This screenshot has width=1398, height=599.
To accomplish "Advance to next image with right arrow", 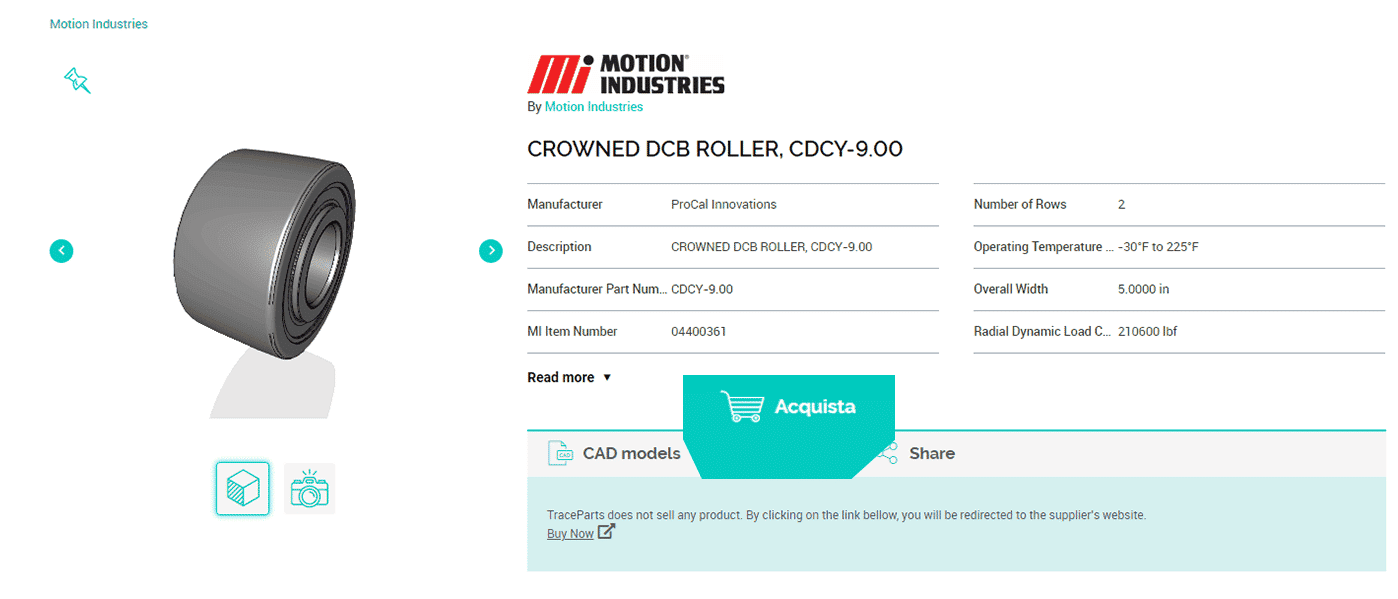I will [490, 251].
